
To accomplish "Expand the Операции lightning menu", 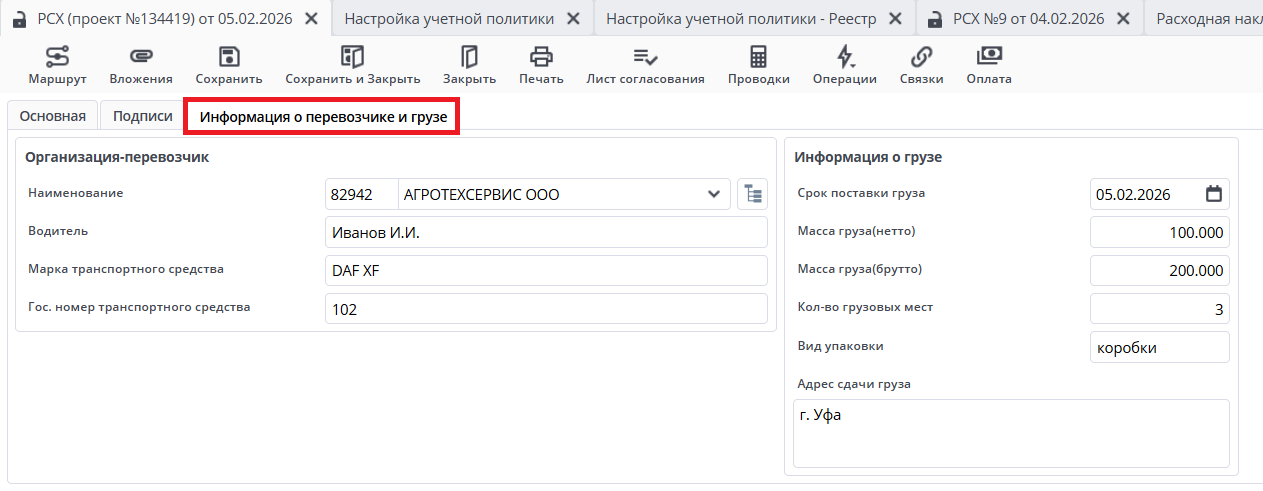I will pos(845,57).
